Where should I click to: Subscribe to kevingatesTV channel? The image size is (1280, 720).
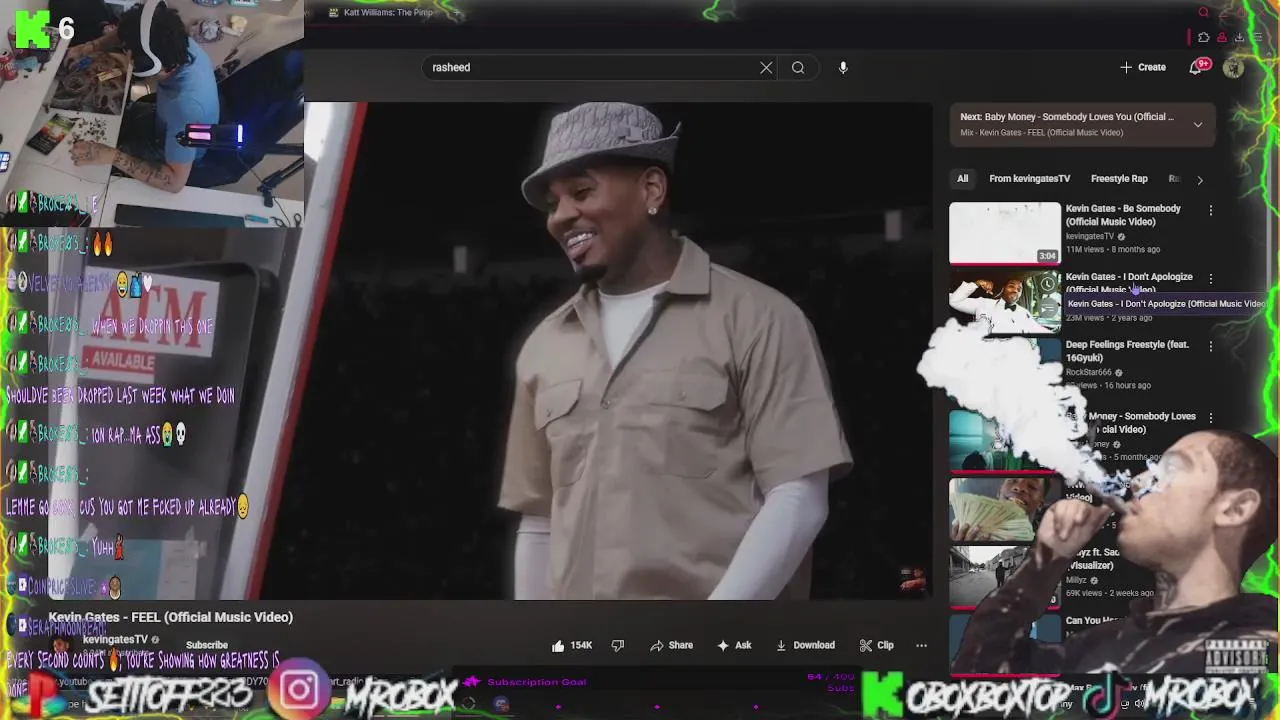pos(207,645)
